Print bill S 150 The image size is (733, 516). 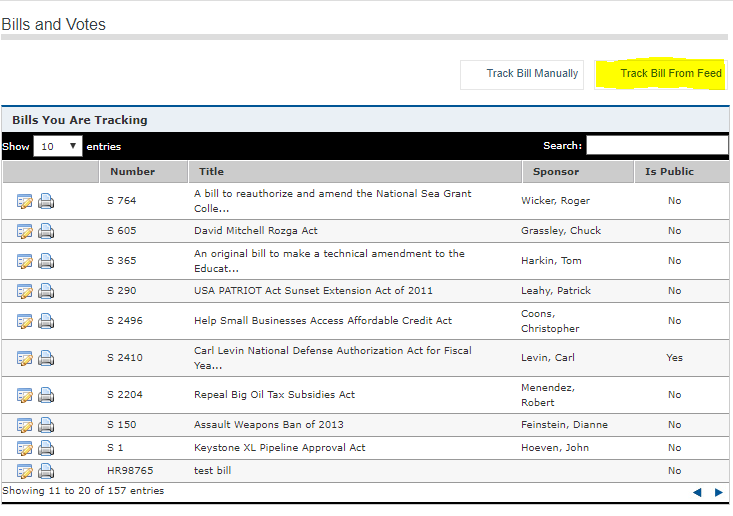[x=46, y=425]
